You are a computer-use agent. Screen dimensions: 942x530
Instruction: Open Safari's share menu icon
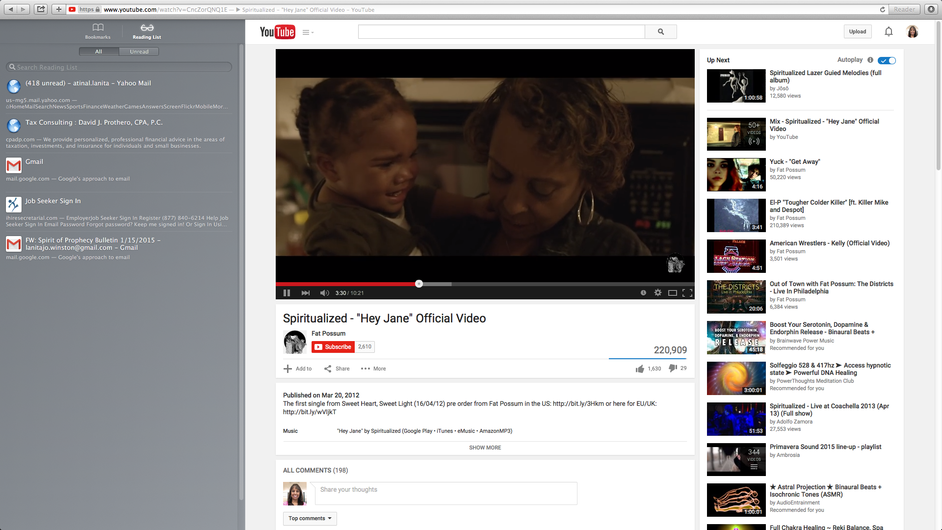[41, 9]
